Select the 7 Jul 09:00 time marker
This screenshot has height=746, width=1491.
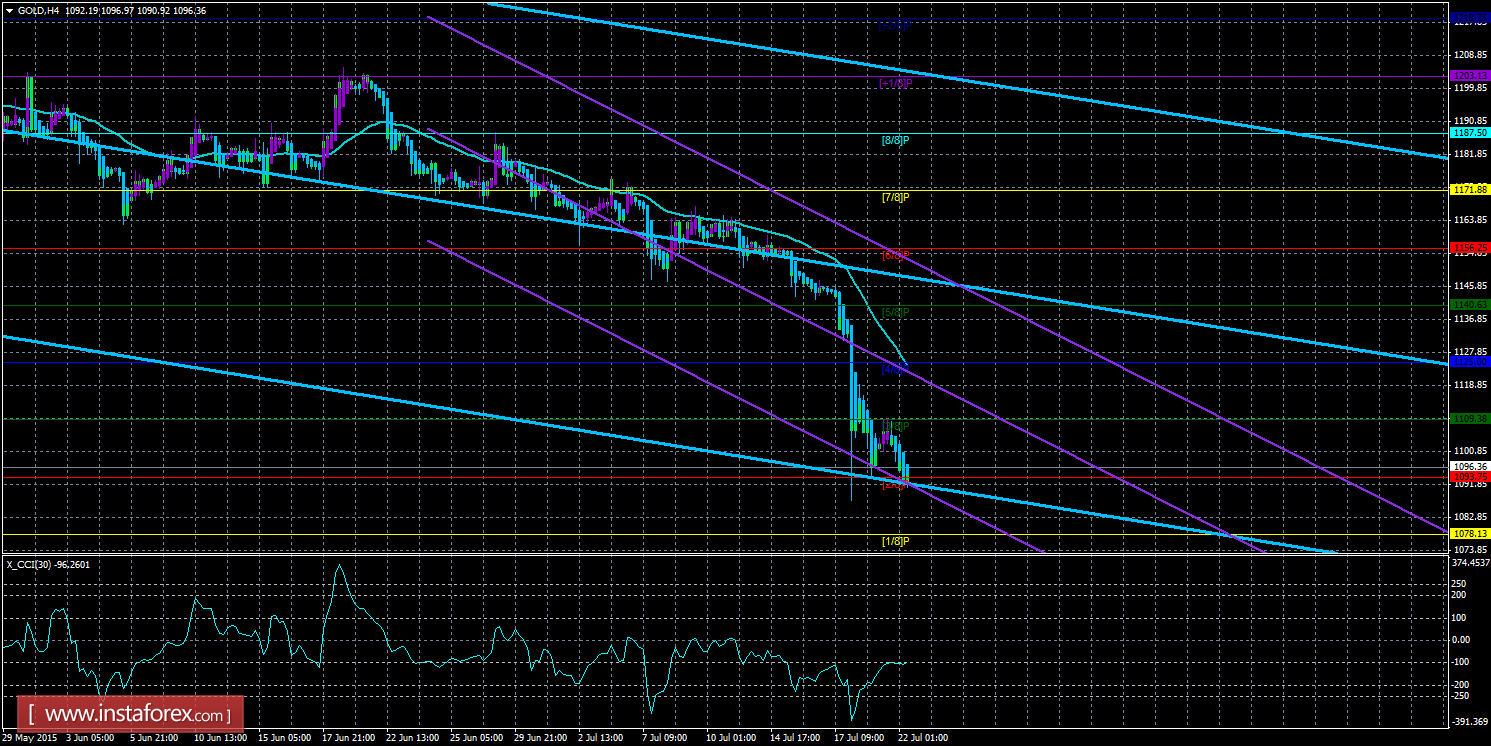[665, 738]
